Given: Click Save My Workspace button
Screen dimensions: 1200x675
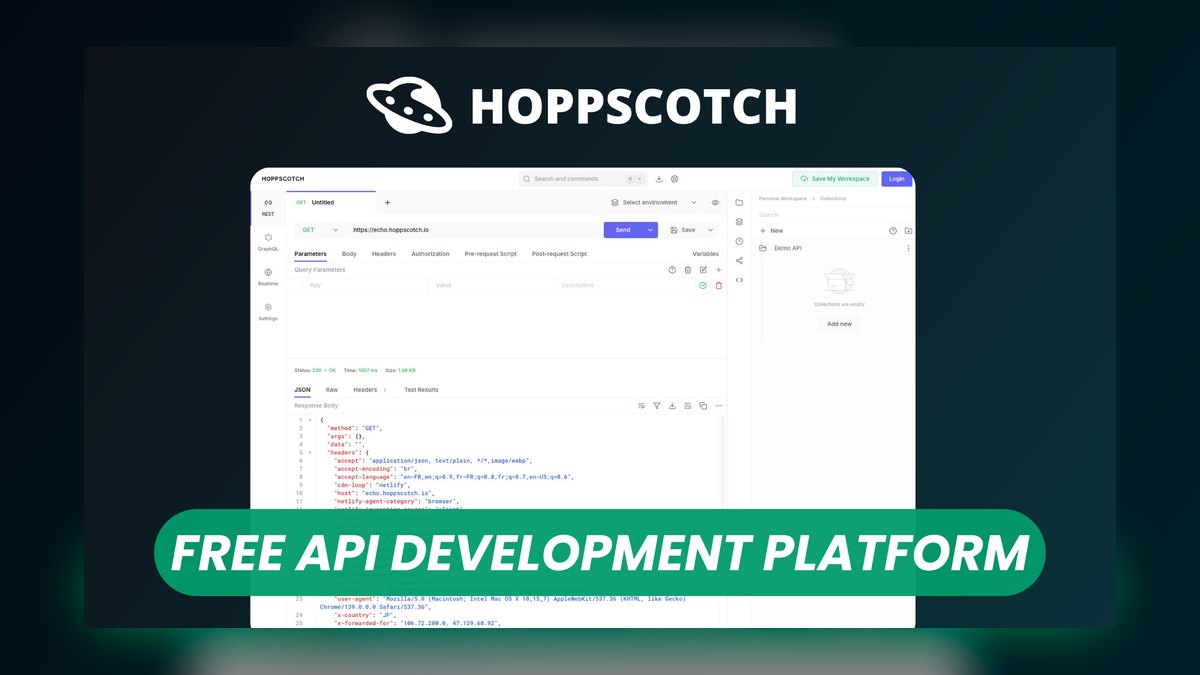Looking at the screenshot, I should tap(835, 179).
